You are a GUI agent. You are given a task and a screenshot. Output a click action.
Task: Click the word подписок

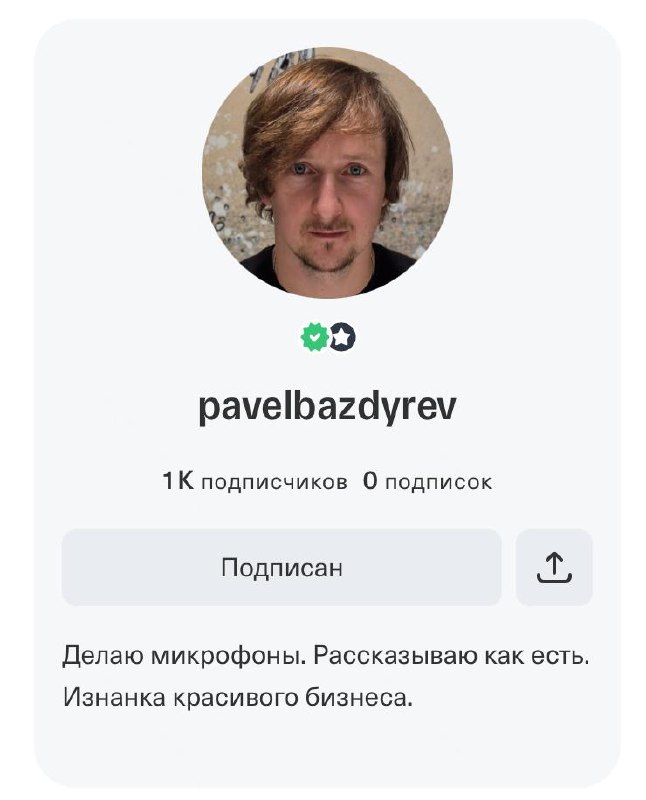point(439,482)
